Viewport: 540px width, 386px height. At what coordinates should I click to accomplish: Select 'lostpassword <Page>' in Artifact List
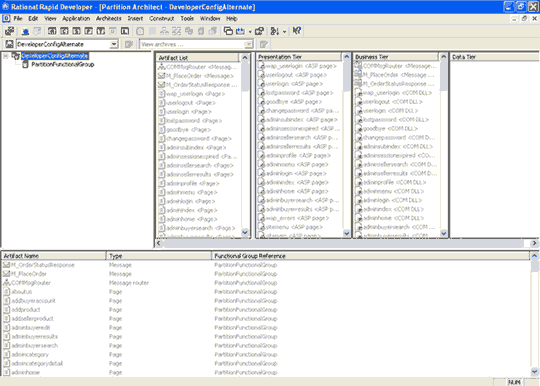[x=194, y=121]
